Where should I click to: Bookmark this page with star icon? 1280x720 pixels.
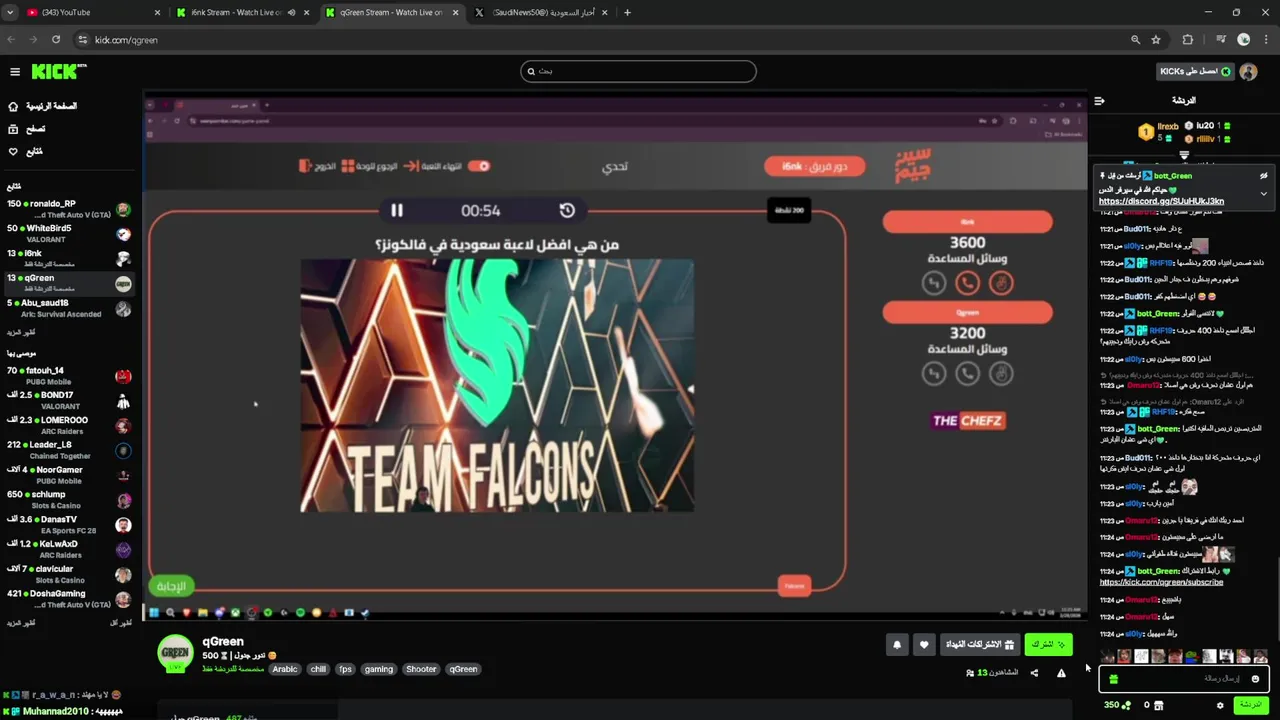(1156, 40)
